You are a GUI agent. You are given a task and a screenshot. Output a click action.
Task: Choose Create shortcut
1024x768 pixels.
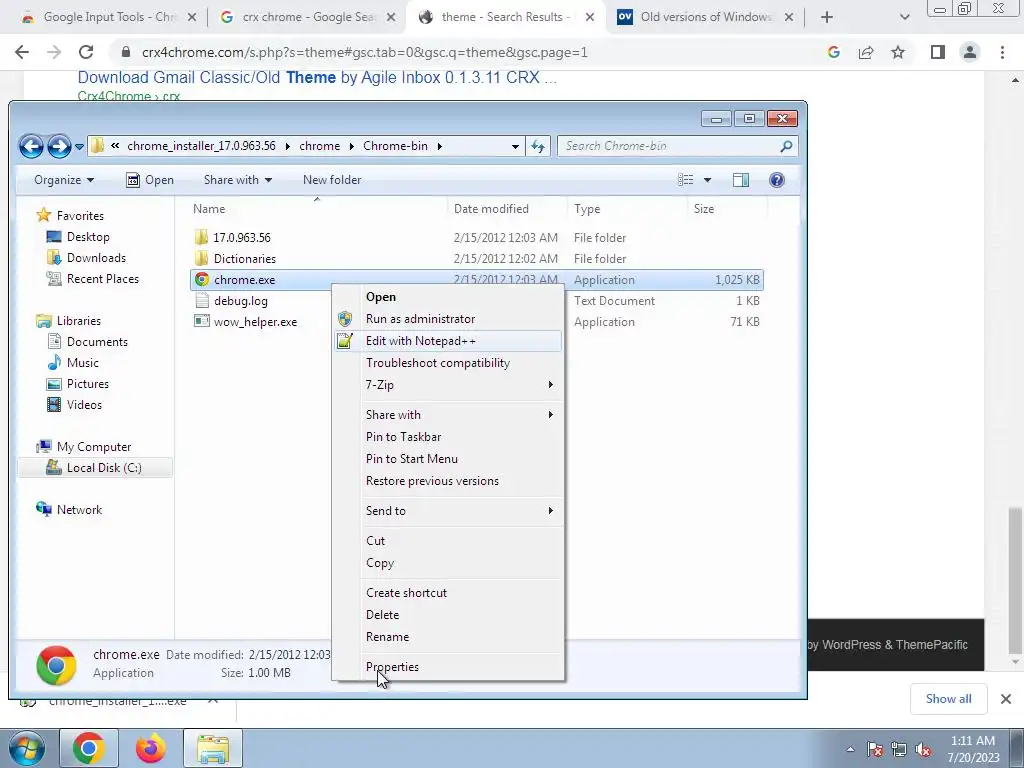tap(447, 593)
